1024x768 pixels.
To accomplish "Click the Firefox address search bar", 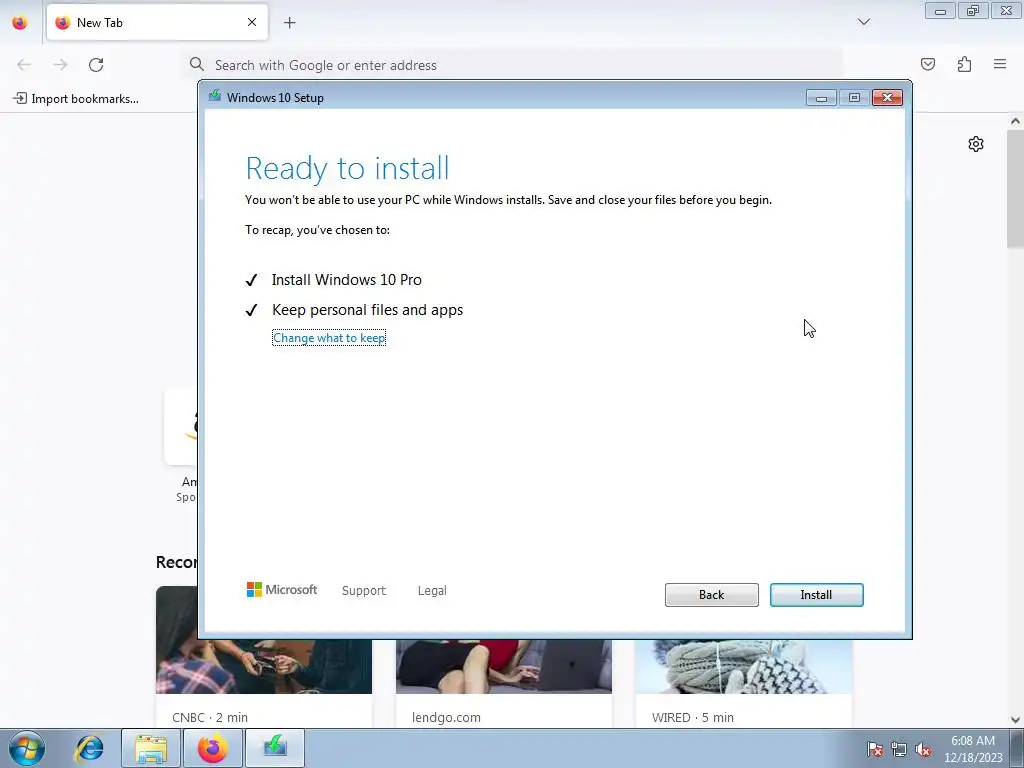I will [513, 65].
